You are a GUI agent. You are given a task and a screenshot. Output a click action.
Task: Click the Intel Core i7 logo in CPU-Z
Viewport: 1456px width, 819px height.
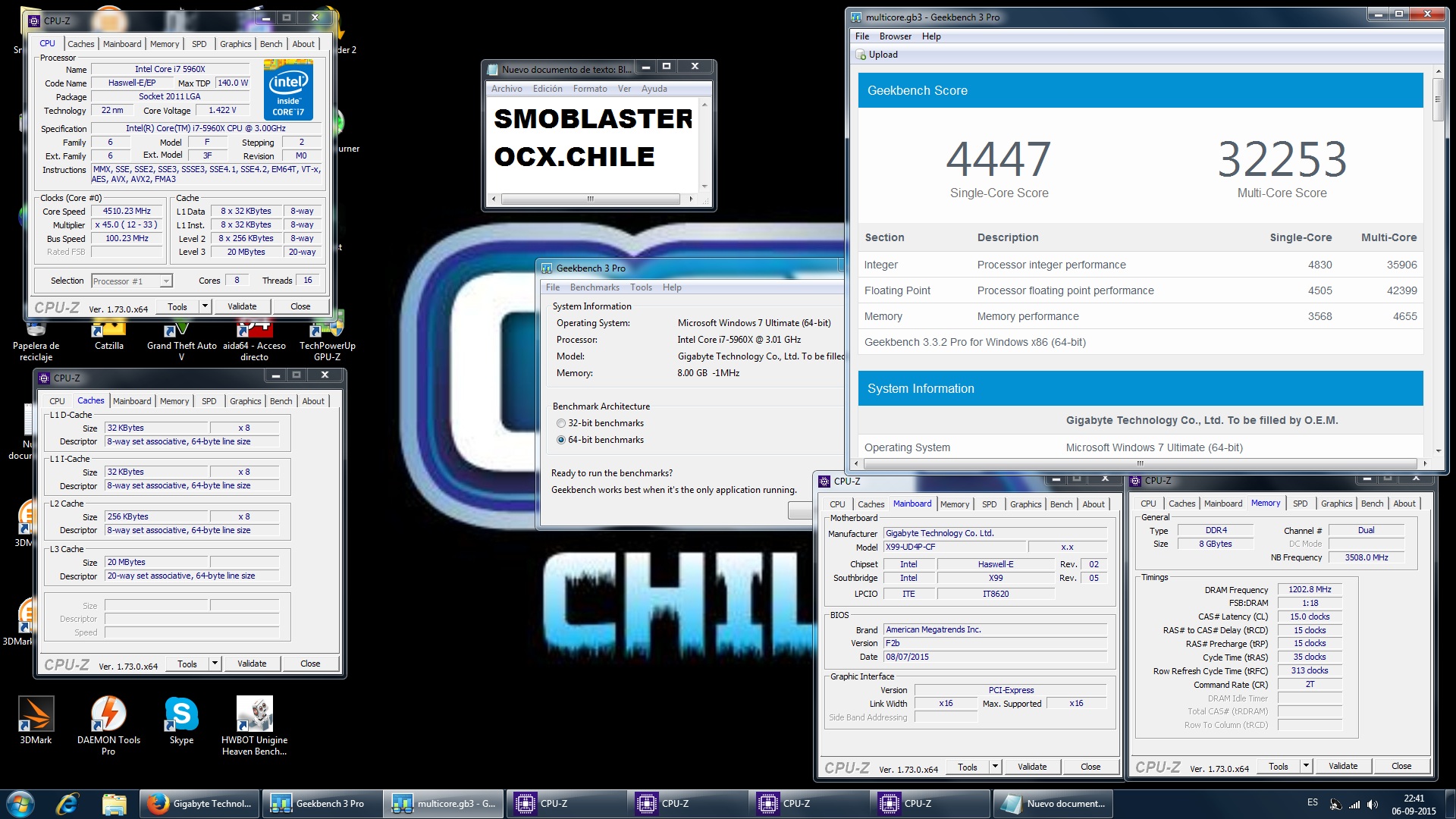pos(288,91)
